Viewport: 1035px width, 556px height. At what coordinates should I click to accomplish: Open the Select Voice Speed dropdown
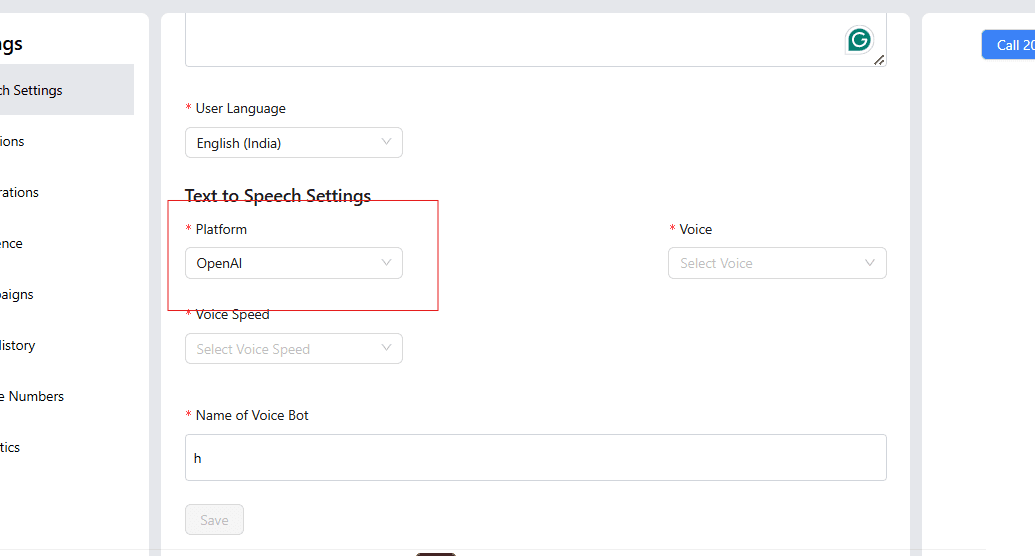point(293,349)
